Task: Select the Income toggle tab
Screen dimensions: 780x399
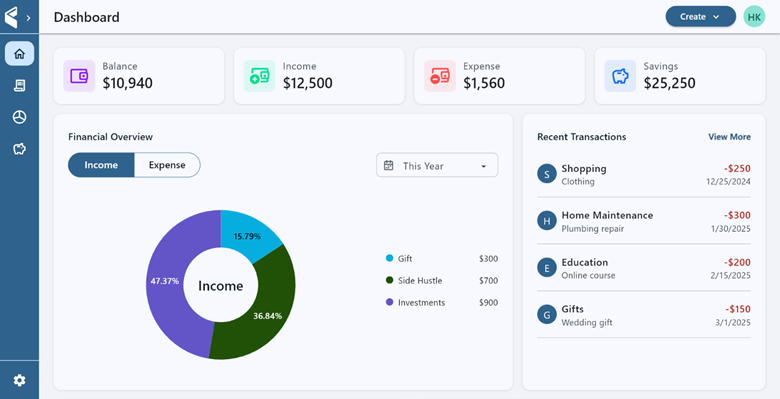Action: 101,165
